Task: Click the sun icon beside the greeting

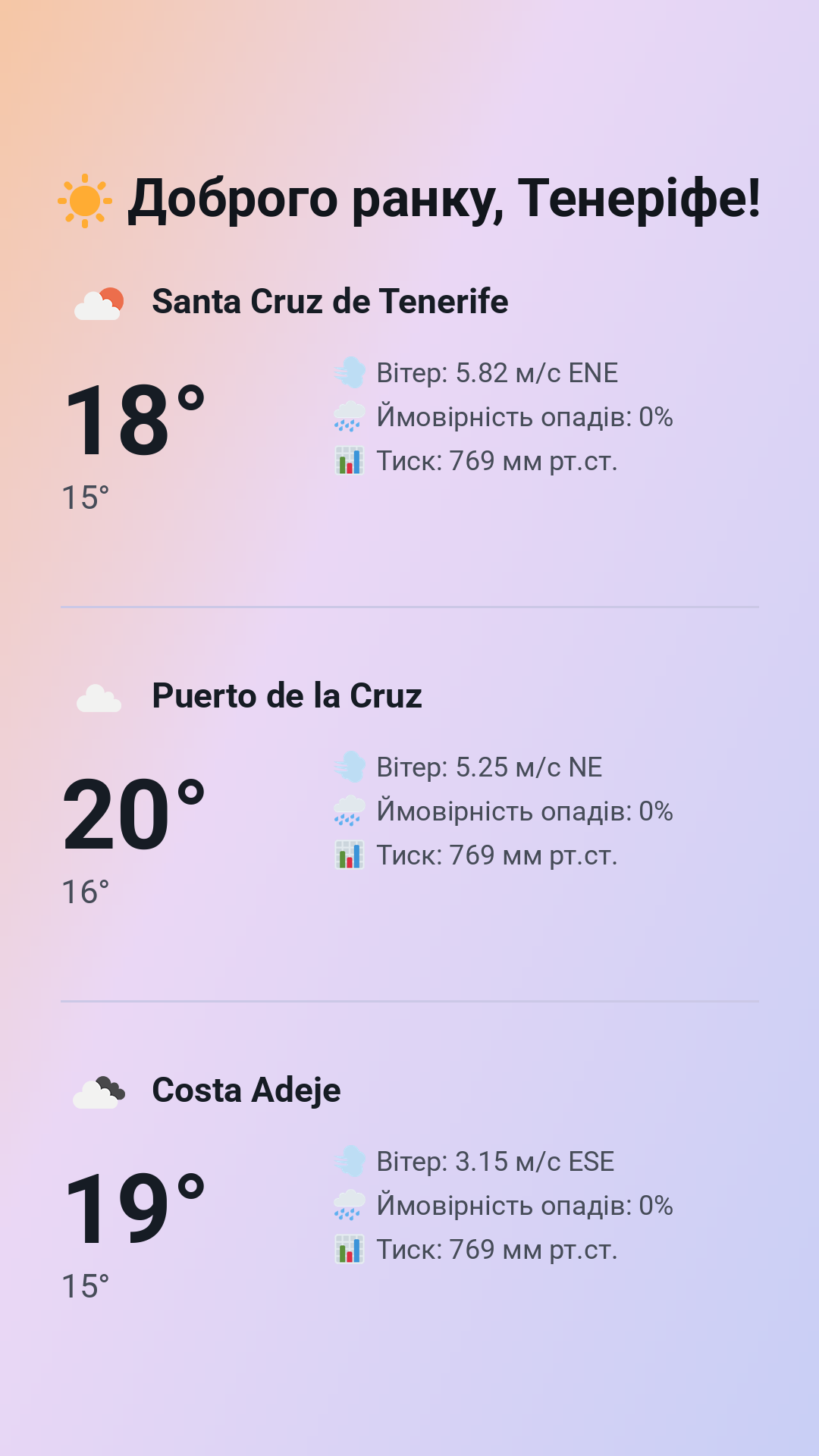Action: pyautogui.click(x=85, y=200)
